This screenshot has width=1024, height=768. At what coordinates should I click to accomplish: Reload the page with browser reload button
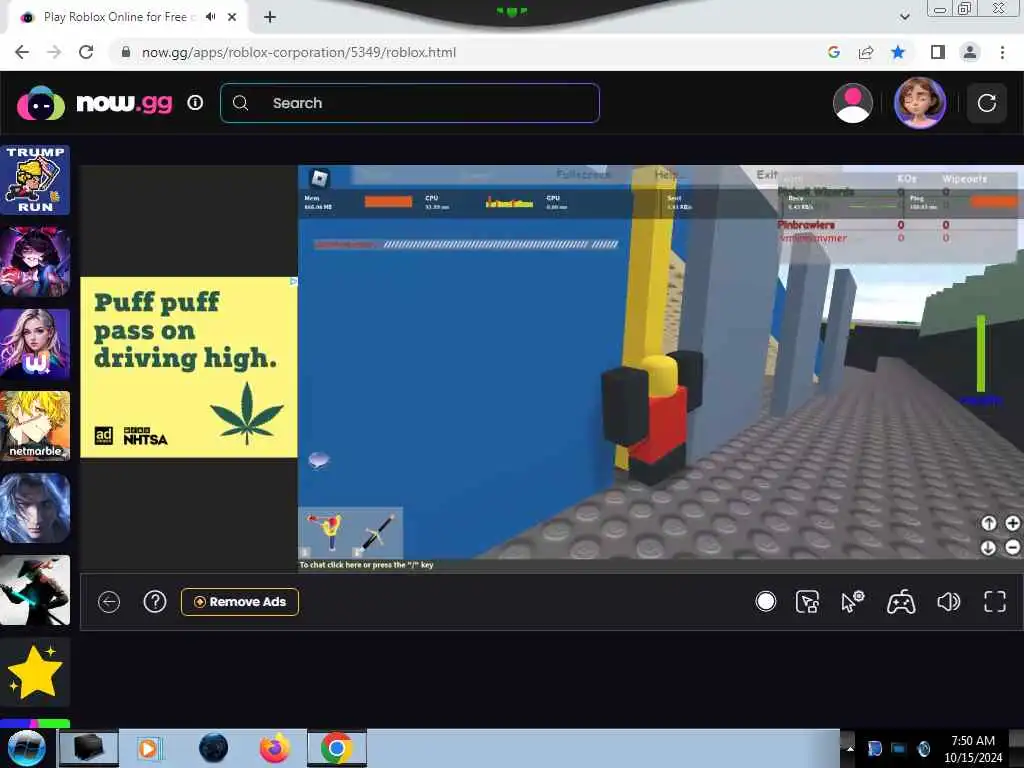click(x=86, y=52)
